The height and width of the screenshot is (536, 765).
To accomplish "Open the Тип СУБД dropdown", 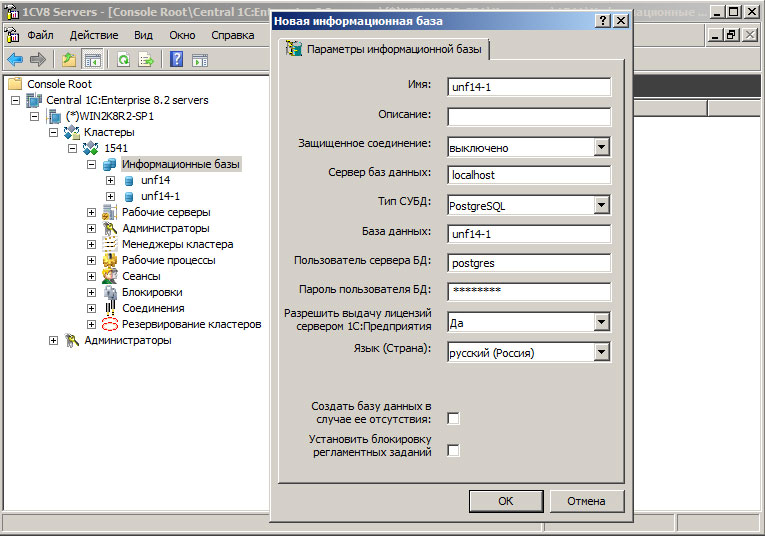I will 602,205.
